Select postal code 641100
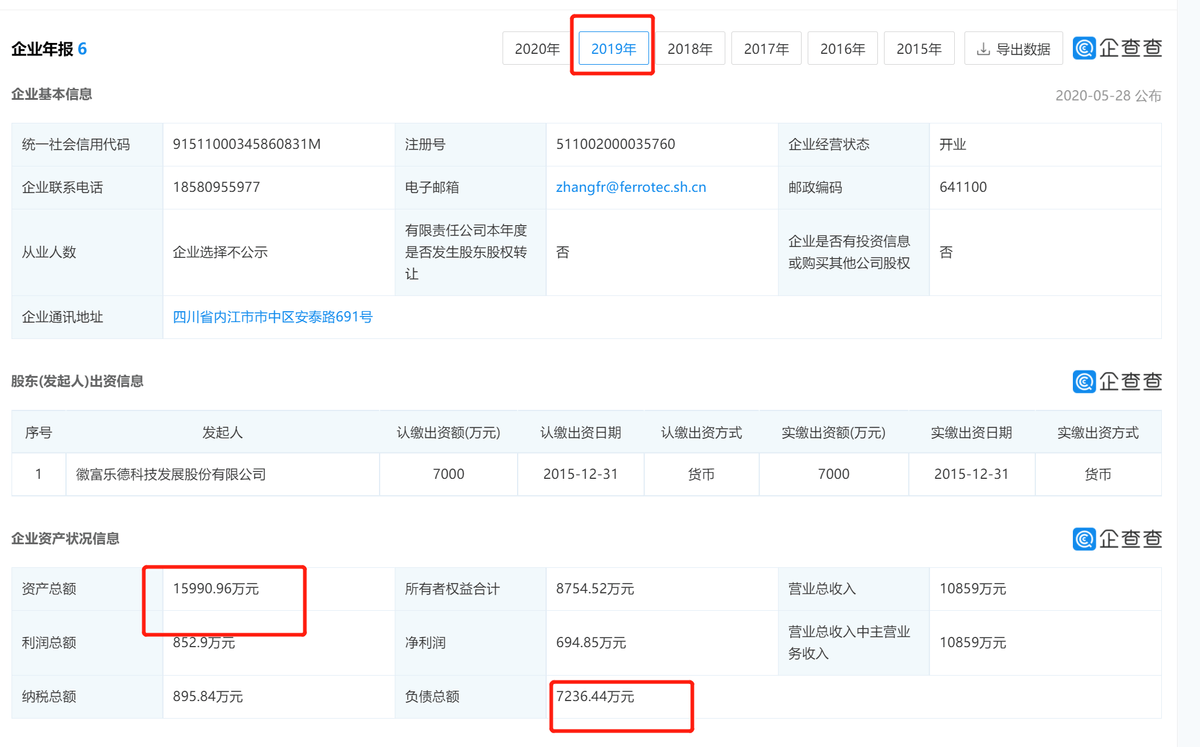 pos(963,187)
